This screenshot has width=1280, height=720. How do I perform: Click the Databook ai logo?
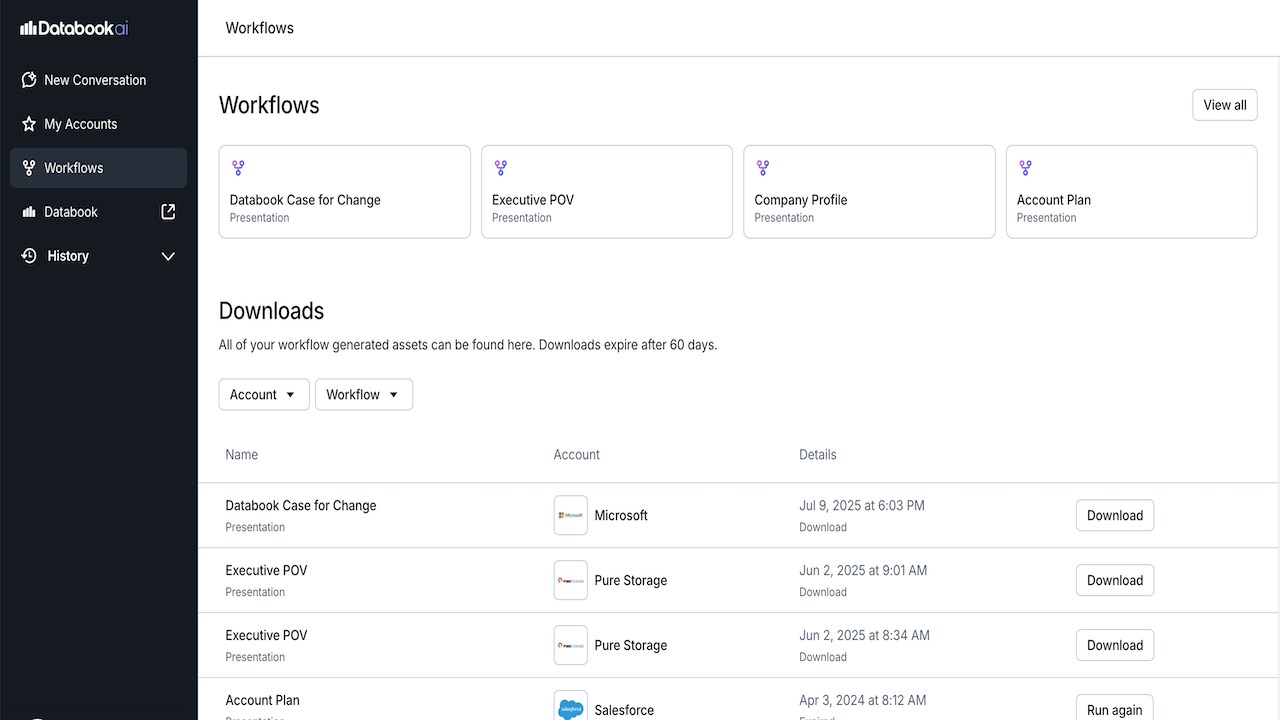(x=74, y=28)
